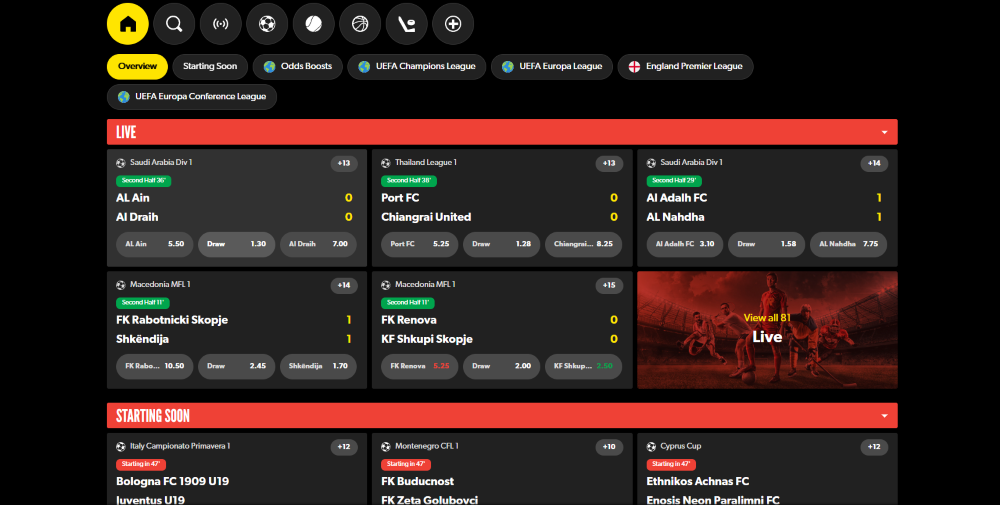Select the ice hockey sport icon

407,24
